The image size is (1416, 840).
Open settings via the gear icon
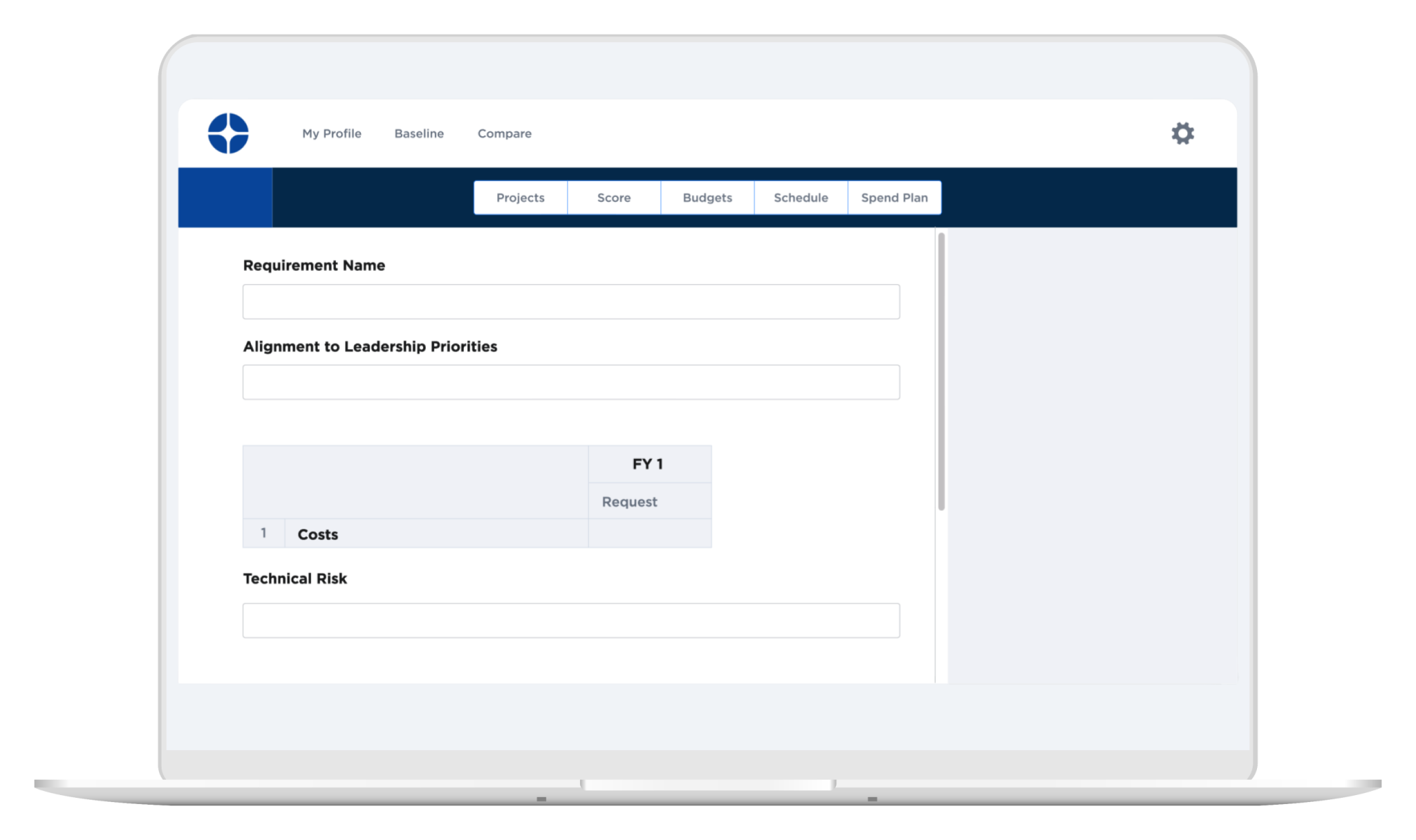point(1182,133)
